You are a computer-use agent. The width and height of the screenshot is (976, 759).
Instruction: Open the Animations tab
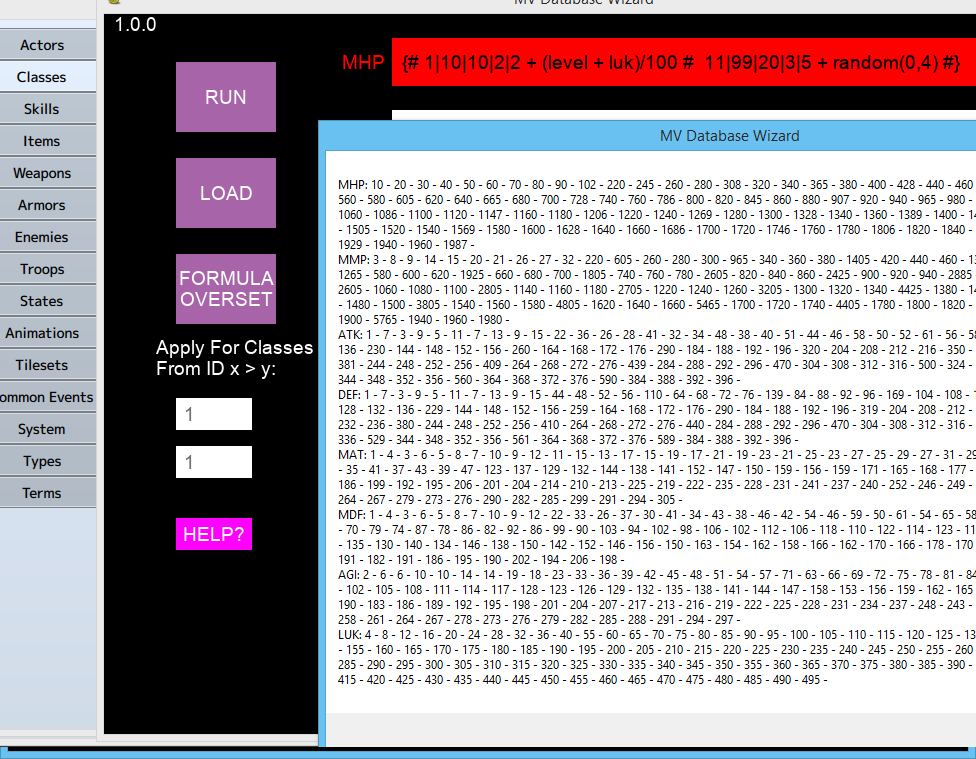tap(40, 332)
